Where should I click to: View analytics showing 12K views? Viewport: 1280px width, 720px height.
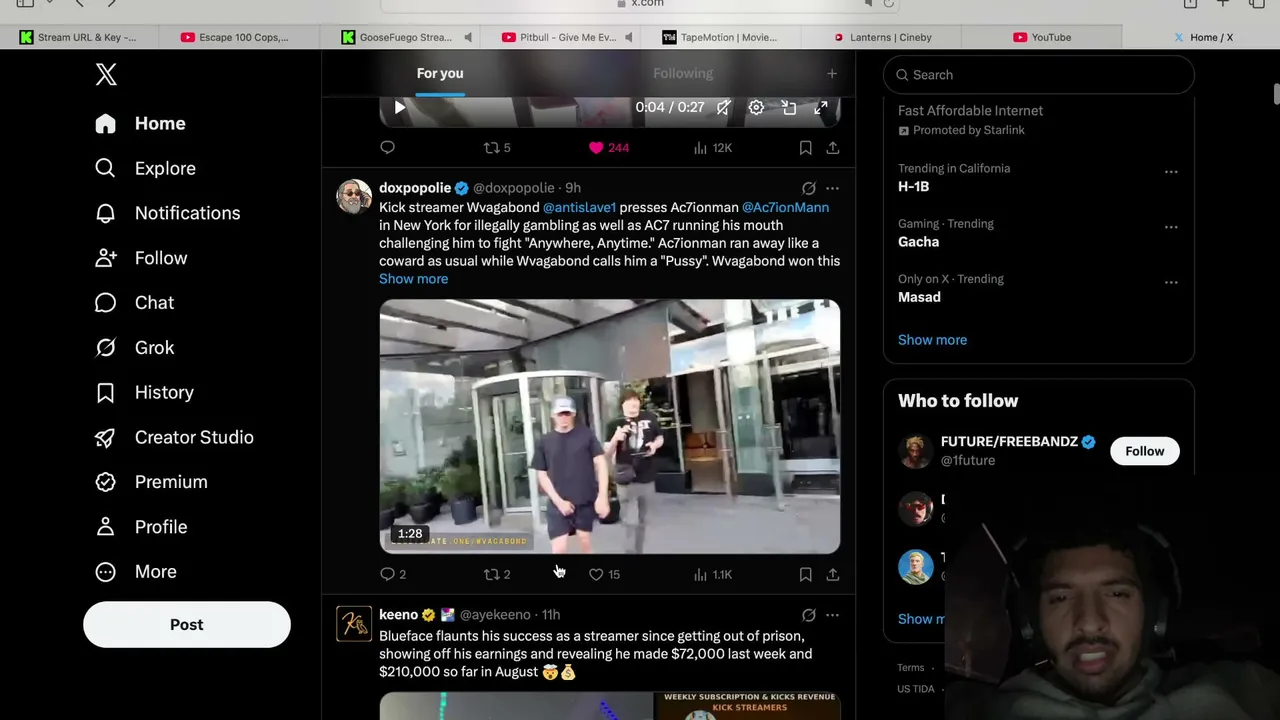coord(713,148)
